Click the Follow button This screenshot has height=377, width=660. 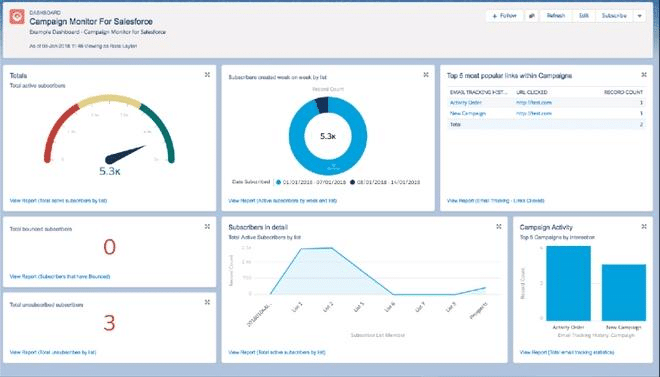505,16
